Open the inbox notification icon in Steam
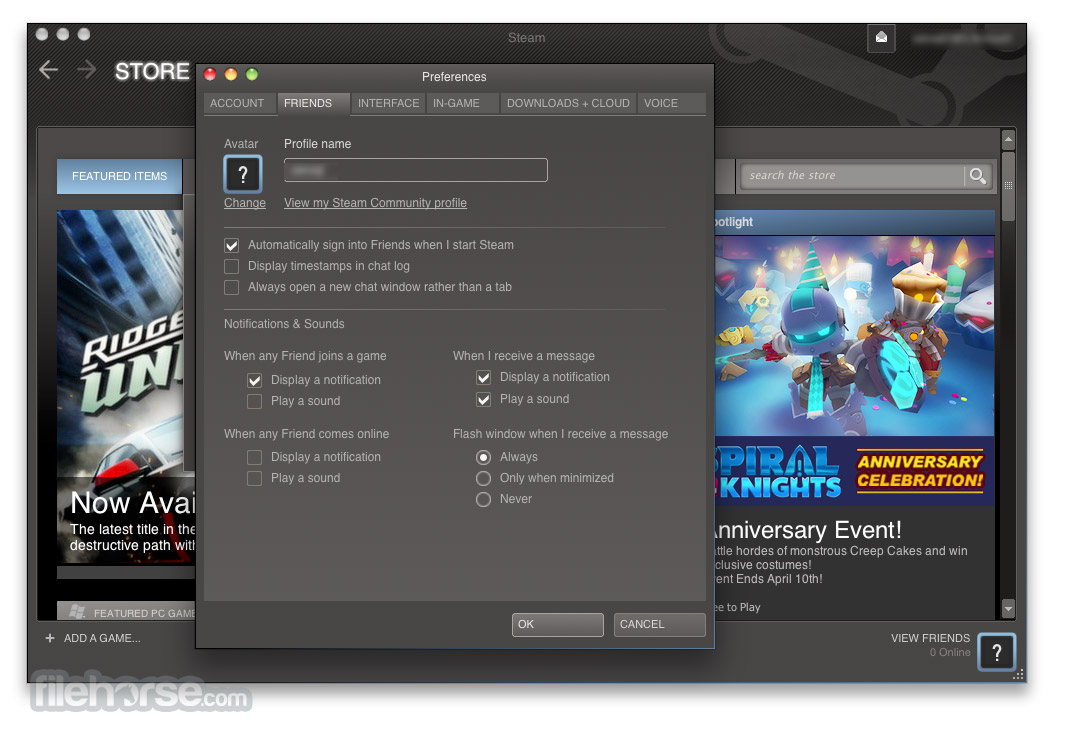This screenshot has width=1071, height=742. 881,37
